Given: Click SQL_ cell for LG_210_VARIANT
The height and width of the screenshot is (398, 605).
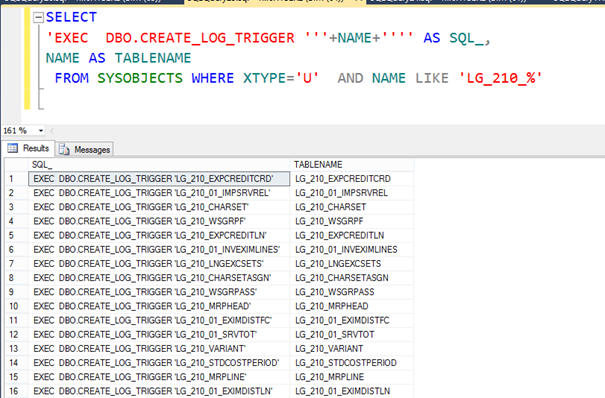Looking at the screenshot, I should click(159, 349).
